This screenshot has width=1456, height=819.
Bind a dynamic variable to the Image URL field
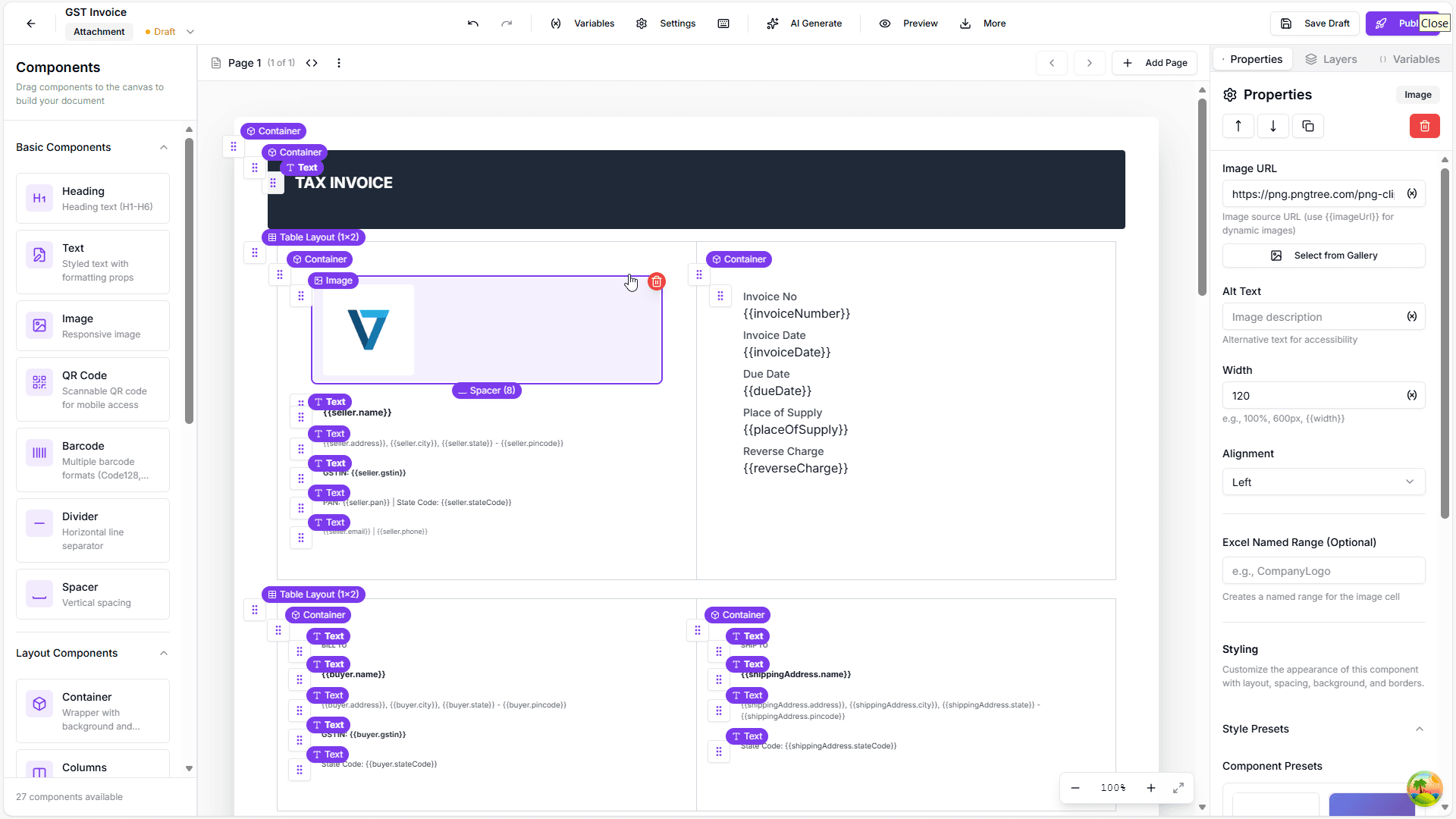[x=1412, y=194]
